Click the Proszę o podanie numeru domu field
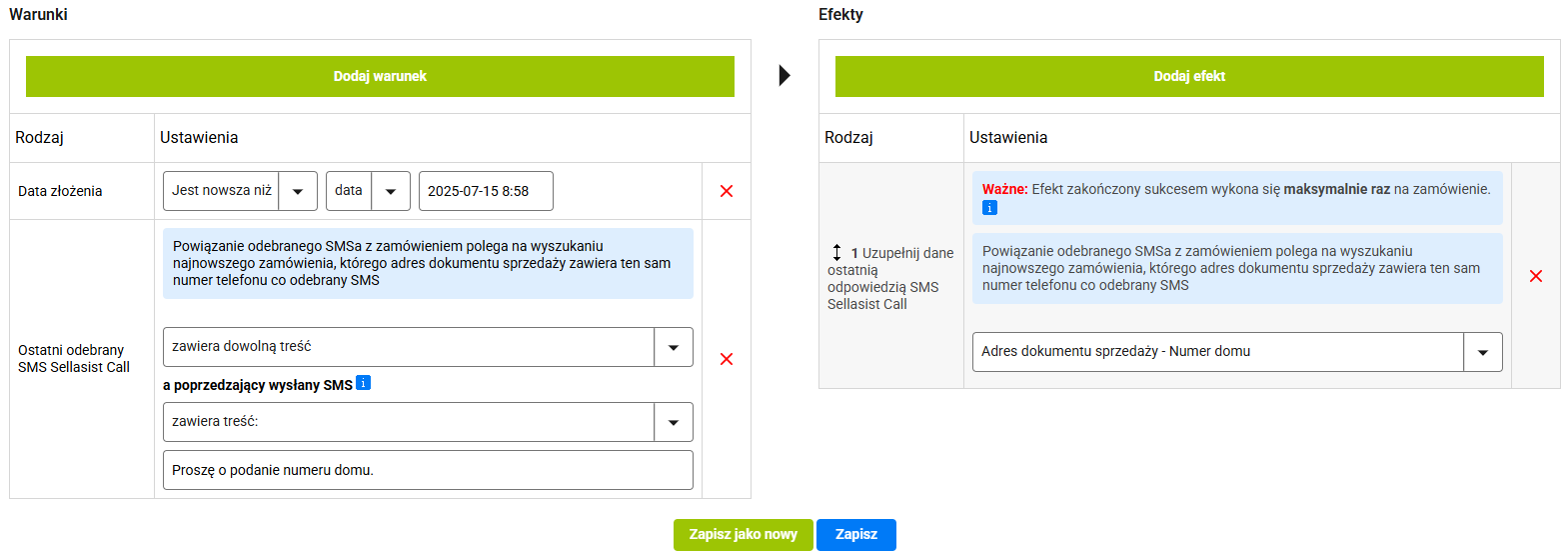The width and height of the screenshot is (1568, 560). (x=428, y=470)
